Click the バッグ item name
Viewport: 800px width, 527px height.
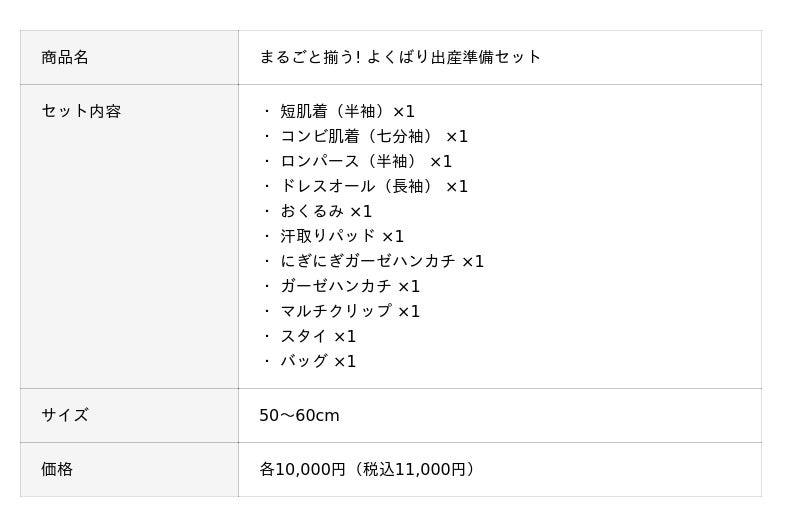click(x=303, y=361)
